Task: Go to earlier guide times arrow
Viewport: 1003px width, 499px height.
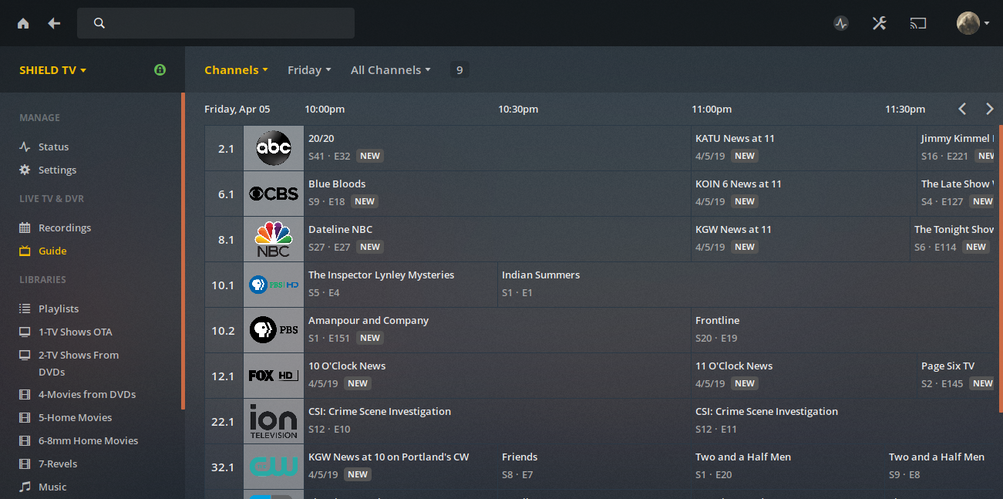Action: tap(962, 109)
